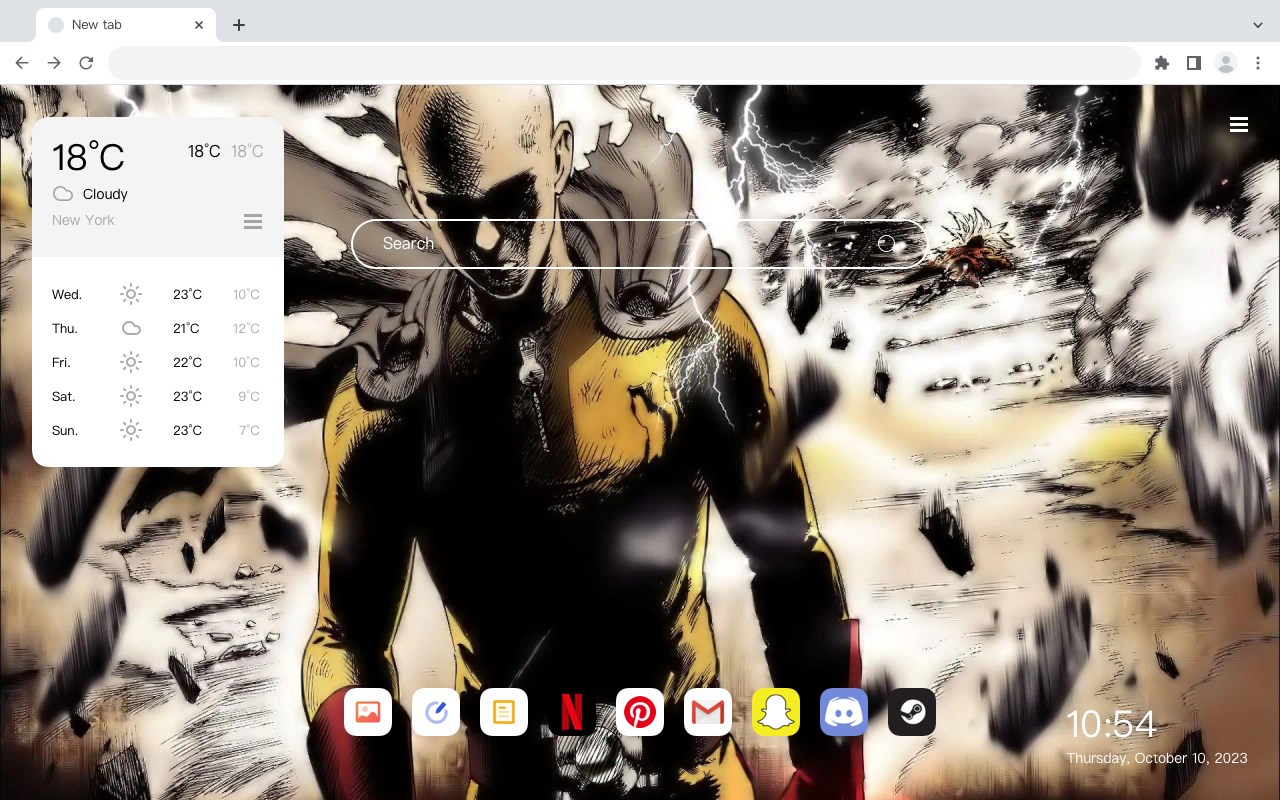The image size is (1280, 800).
Task: Reload the current page
Action: coord(86,63)
